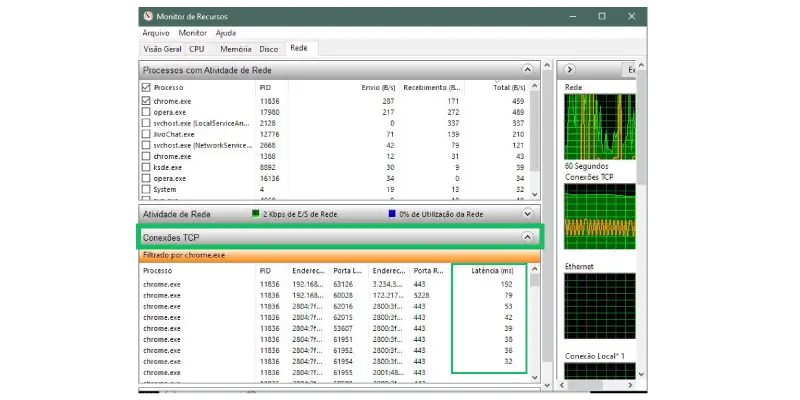Enable the opera.exe PID 17980 checkbox
Screen dimensions: 800x400
pyautogui.click(x=147, y=112)
